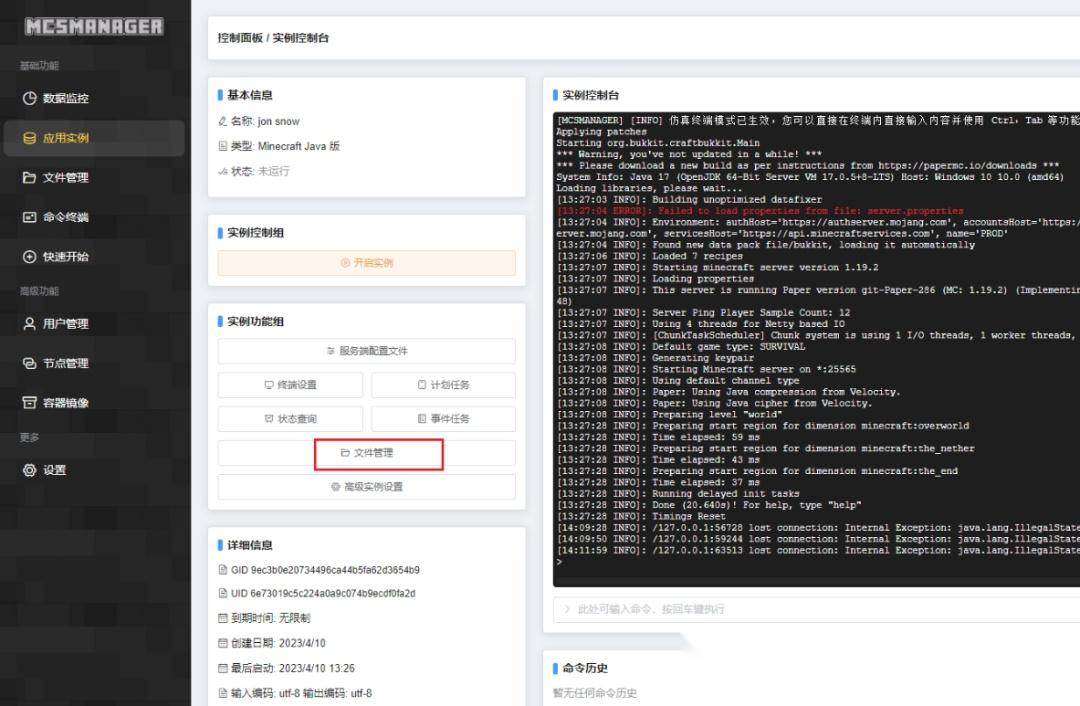Click the MCSMANAGER logo
Viewport: 1080px width, 706px height.
[94, 27]
